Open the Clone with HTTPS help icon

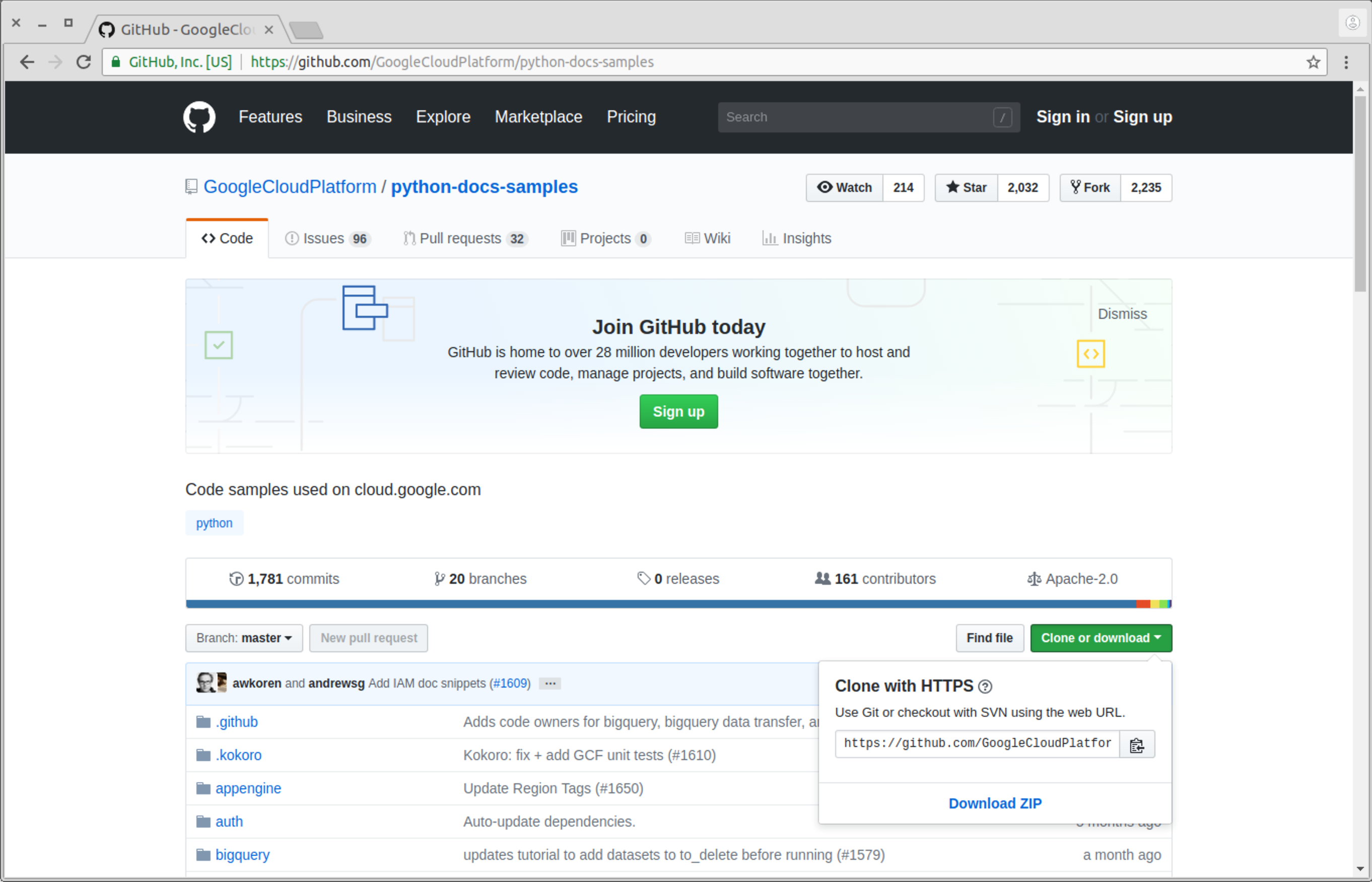click(x=986, y=686)
